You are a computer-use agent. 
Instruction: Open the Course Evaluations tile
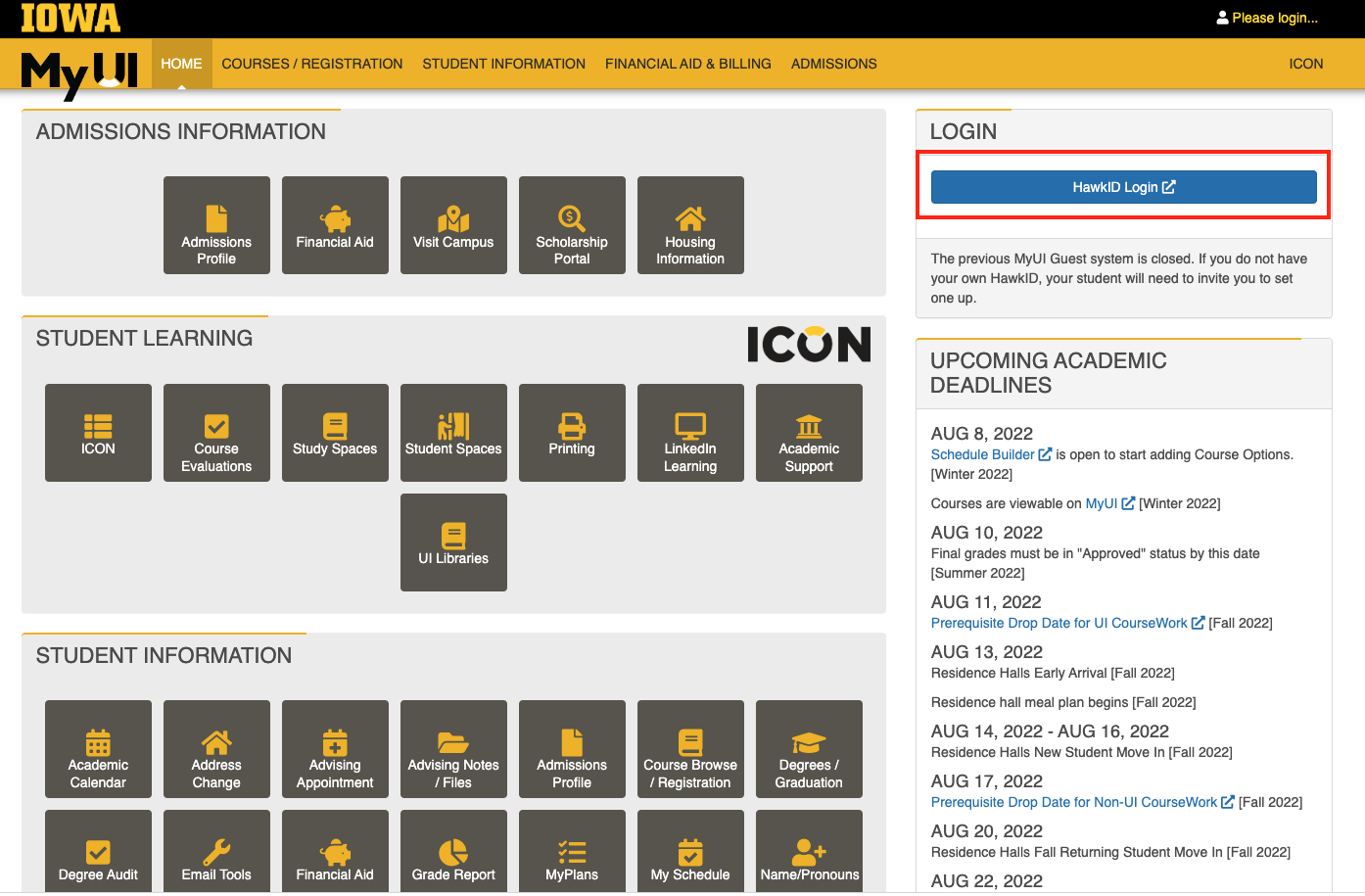216,433
